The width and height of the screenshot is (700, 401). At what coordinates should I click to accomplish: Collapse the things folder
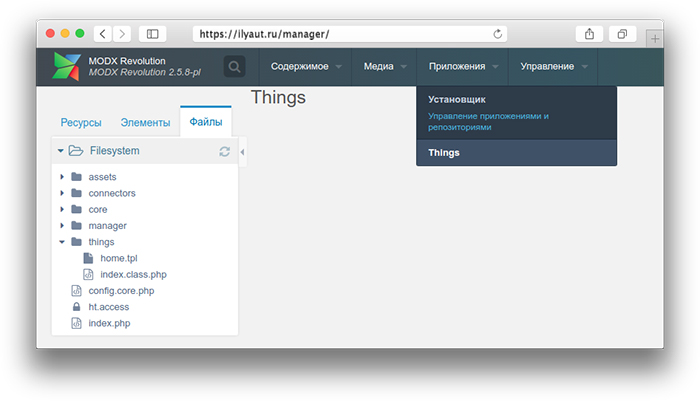[x=63, y=242]
